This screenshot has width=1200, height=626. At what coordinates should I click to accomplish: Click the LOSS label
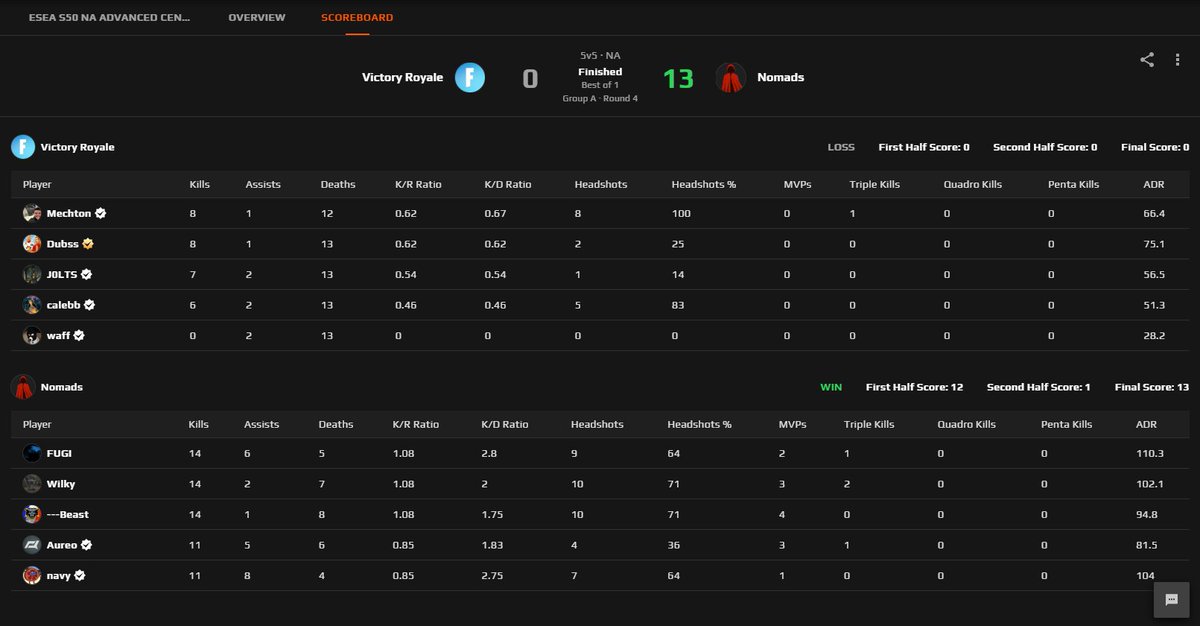point(841,147)
